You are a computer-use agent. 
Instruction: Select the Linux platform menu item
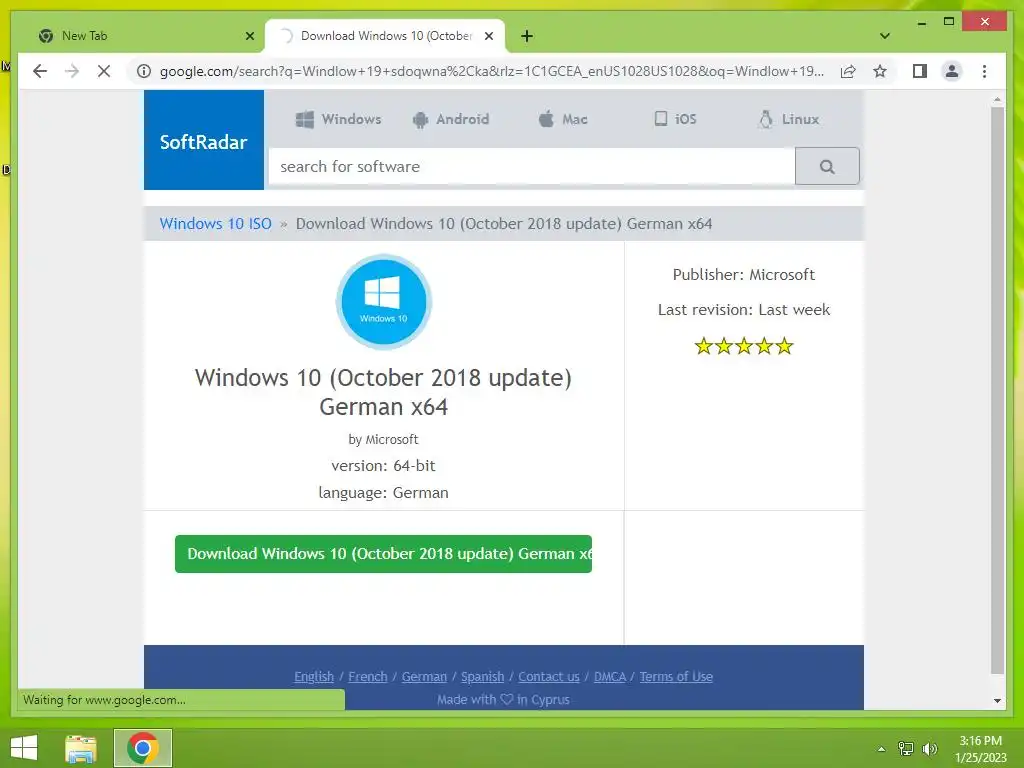coord(788,119)
